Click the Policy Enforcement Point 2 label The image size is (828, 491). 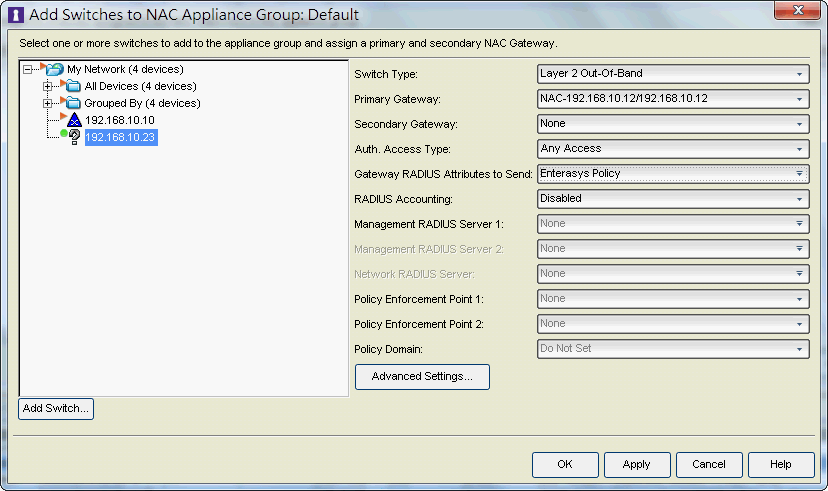coord(419,324)
